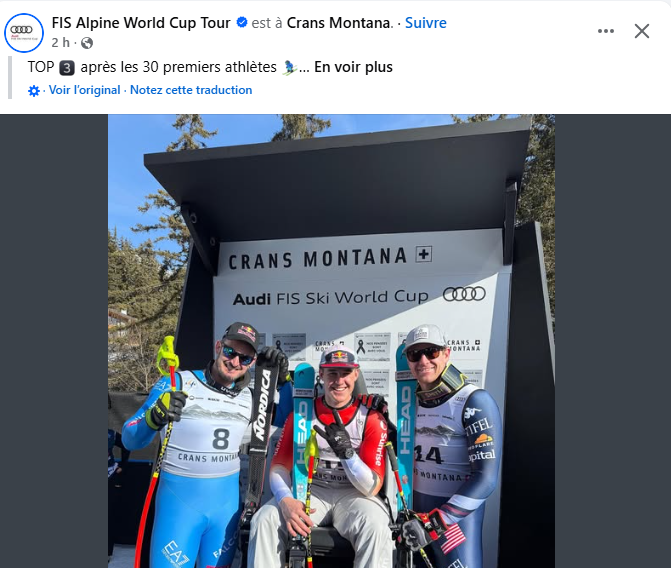Close the post viewer with X
The width and height of the screenshot is (671, 568).
click(642, 31)
